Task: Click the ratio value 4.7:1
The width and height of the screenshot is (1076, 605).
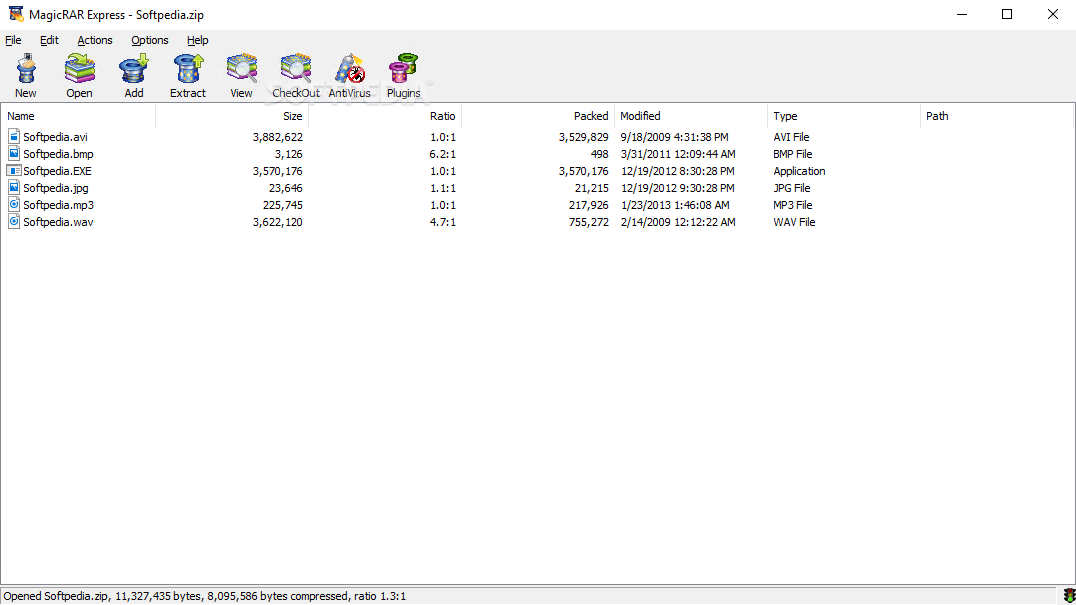Action: [443, 222]
